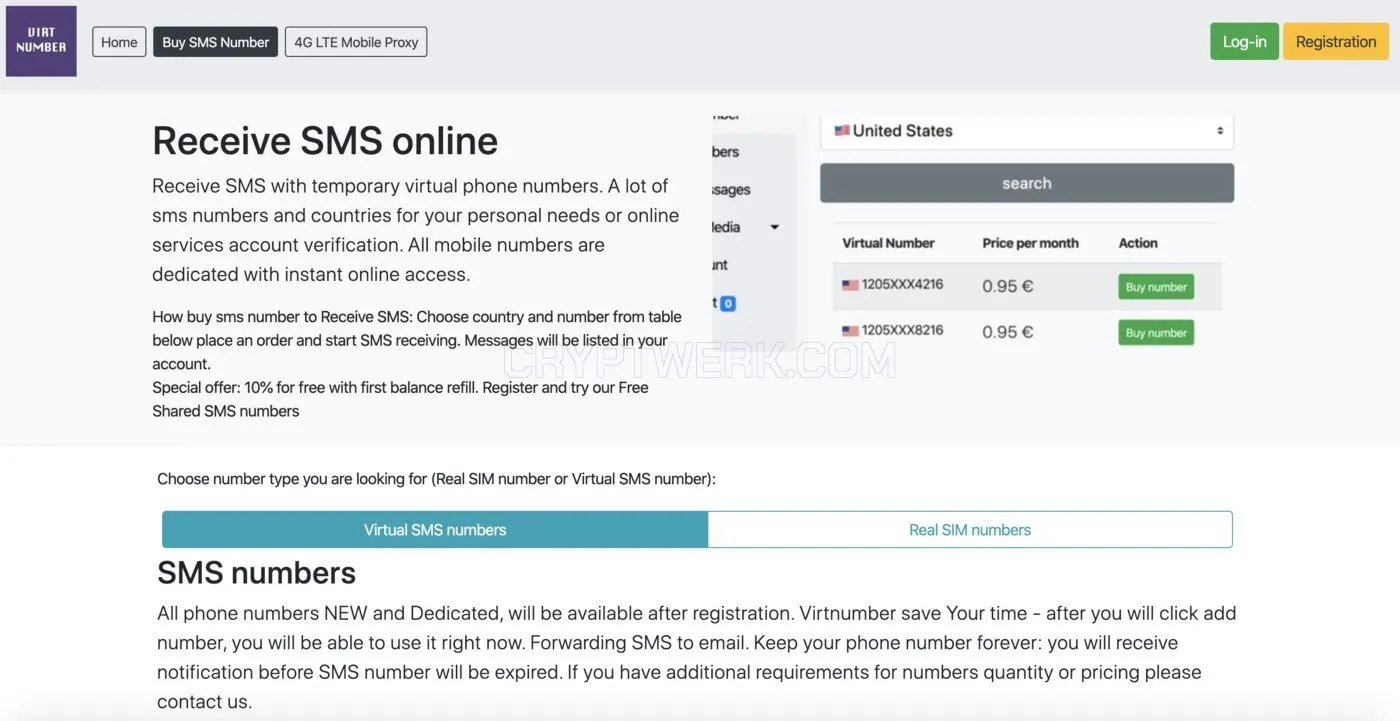Click the Receive SMS online heading
Image resolution: width=1400 pixels, height=721 pixels.
[x=325, y=141]
